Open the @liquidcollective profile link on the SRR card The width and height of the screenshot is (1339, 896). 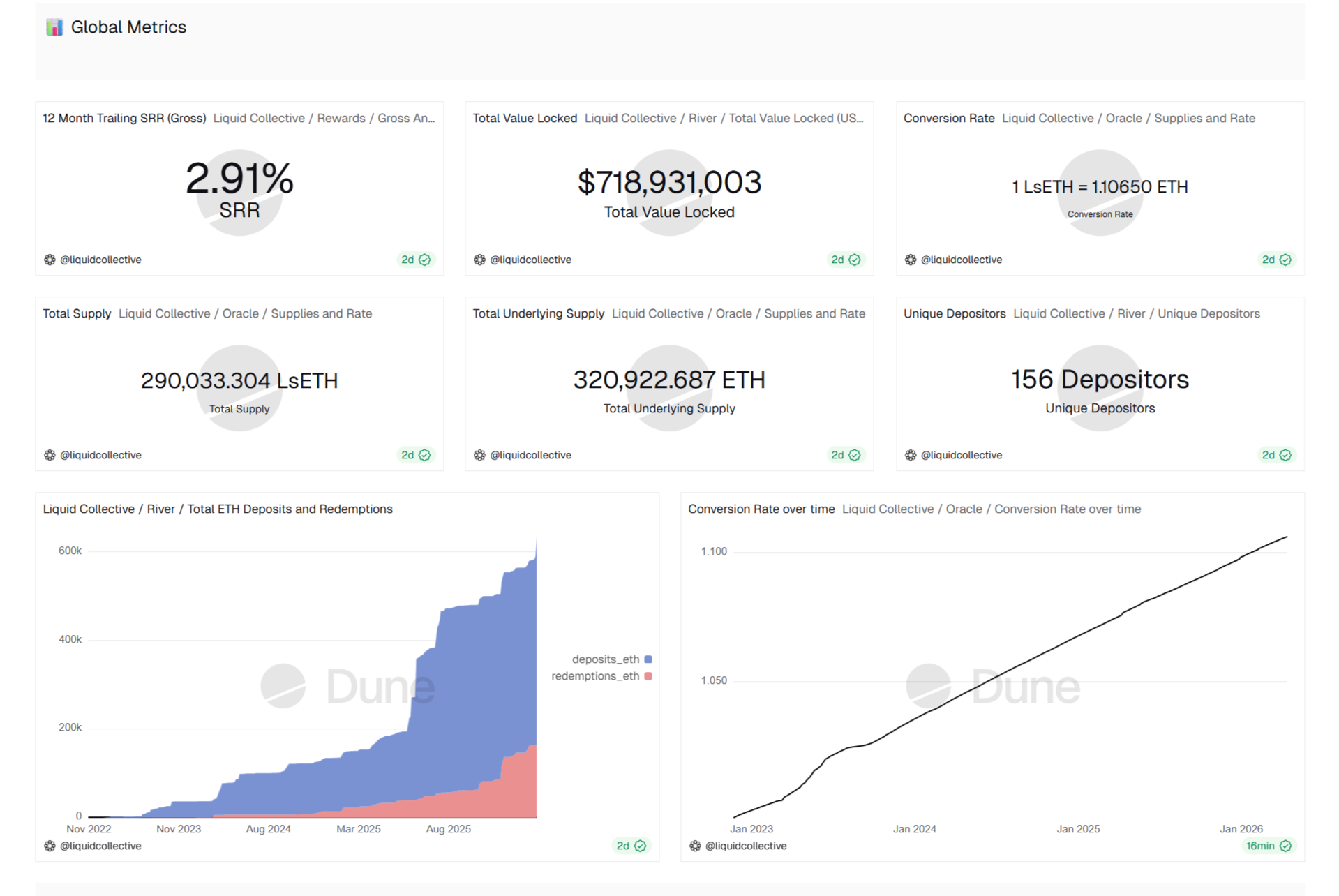[x=102, y=259]
